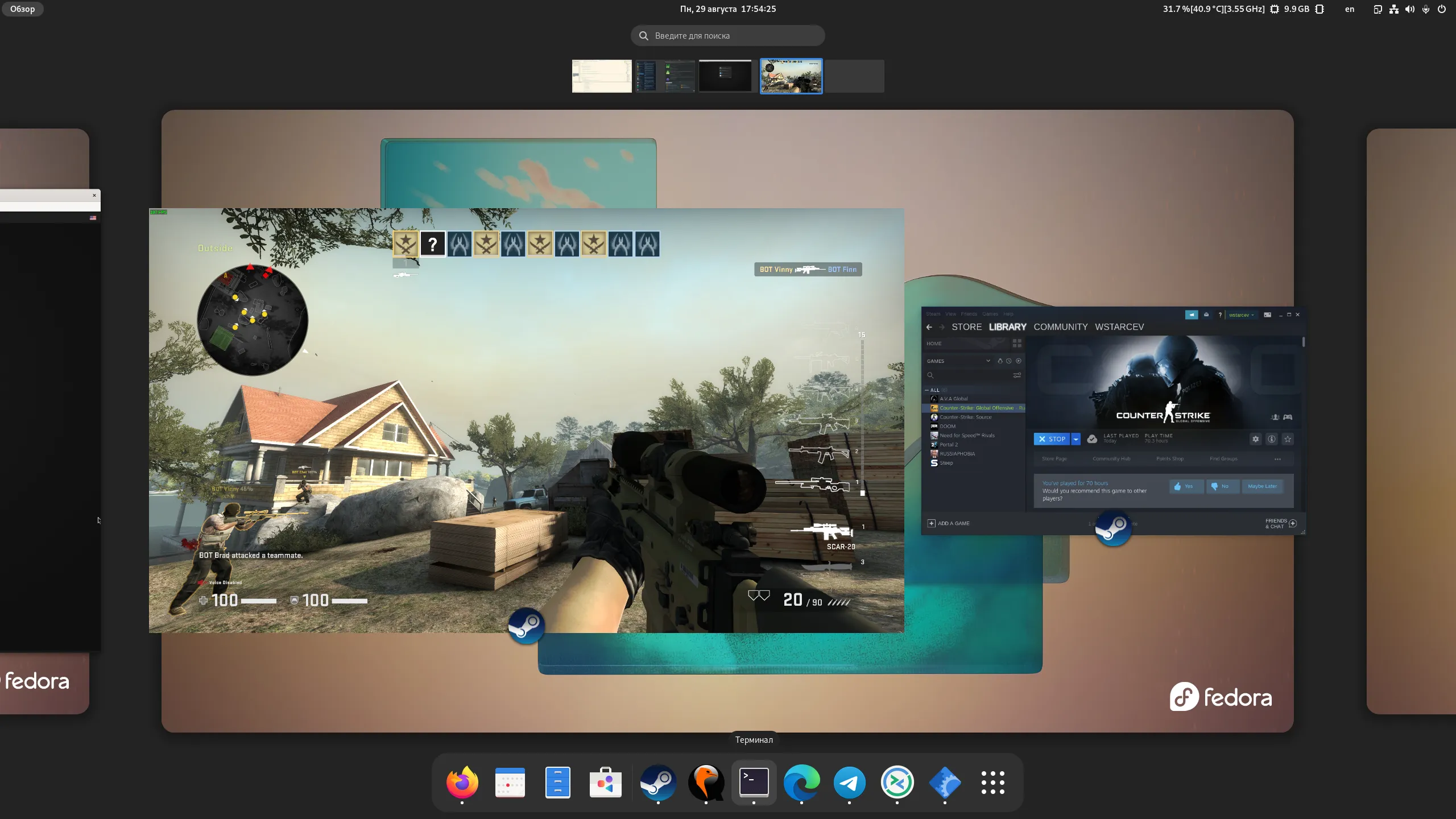
Task: Click volume speaker icon in top bar
Action: 1409,9
